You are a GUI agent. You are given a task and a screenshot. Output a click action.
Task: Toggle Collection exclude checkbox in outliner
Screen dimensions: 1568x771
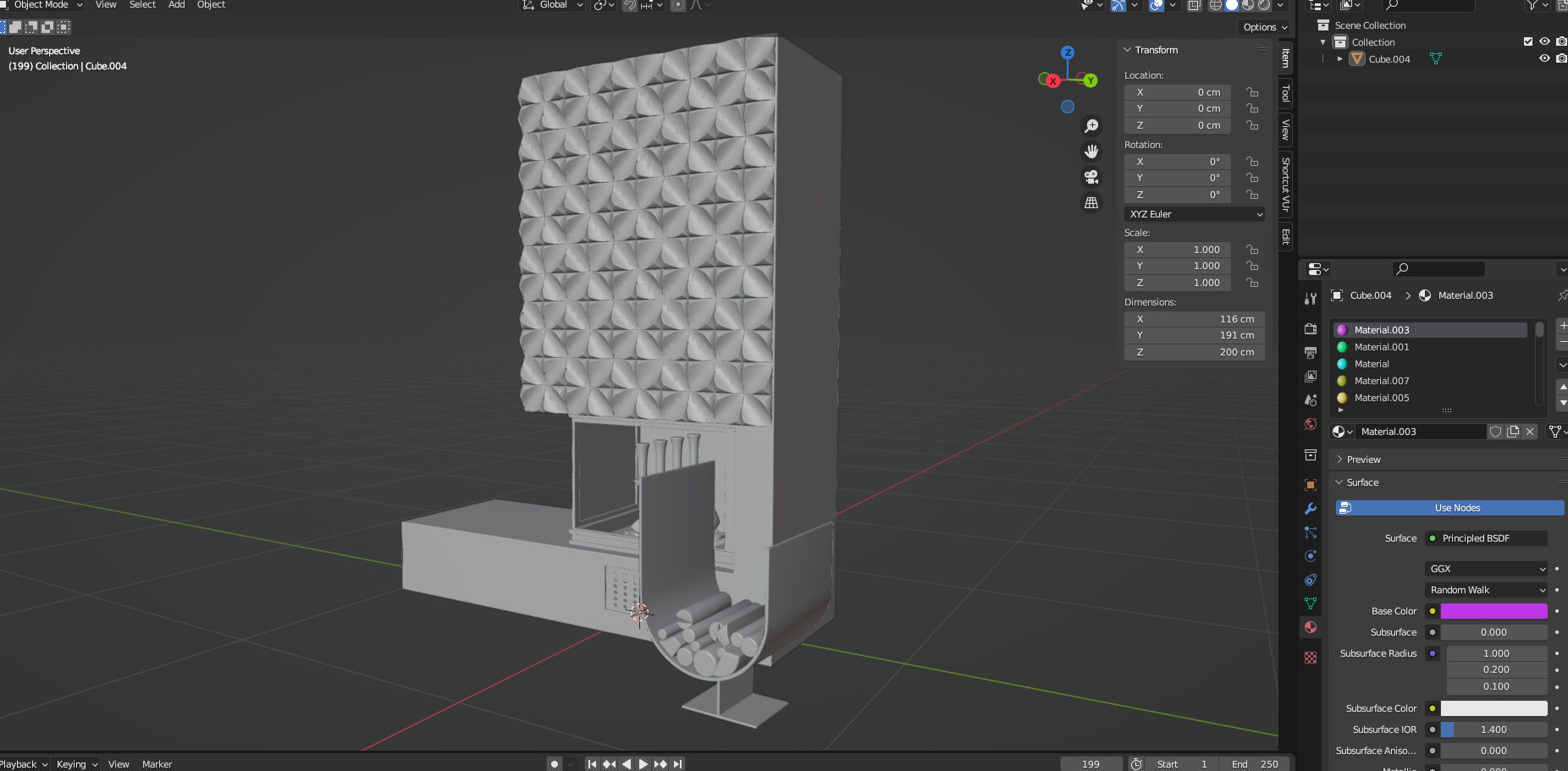(1528, 41)
